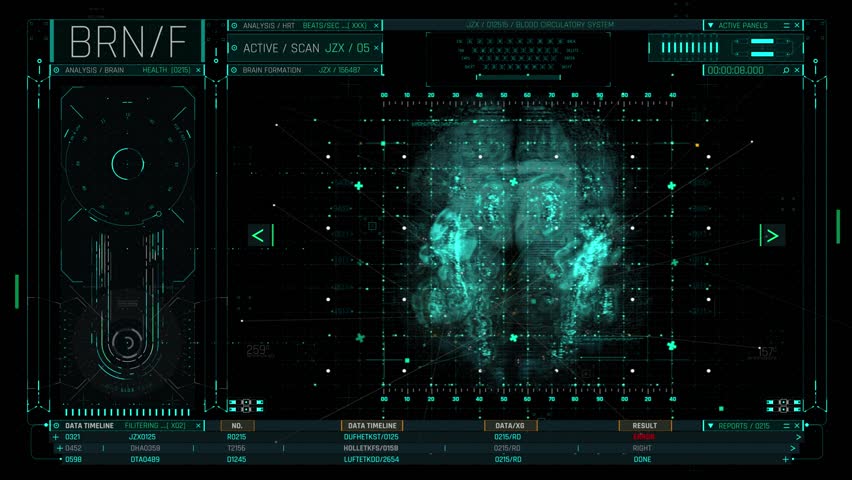The width and height of the screenshot is (852, 480).
Task: Toggle the Brain Formation circle indicator
Action: click(234, 70)
